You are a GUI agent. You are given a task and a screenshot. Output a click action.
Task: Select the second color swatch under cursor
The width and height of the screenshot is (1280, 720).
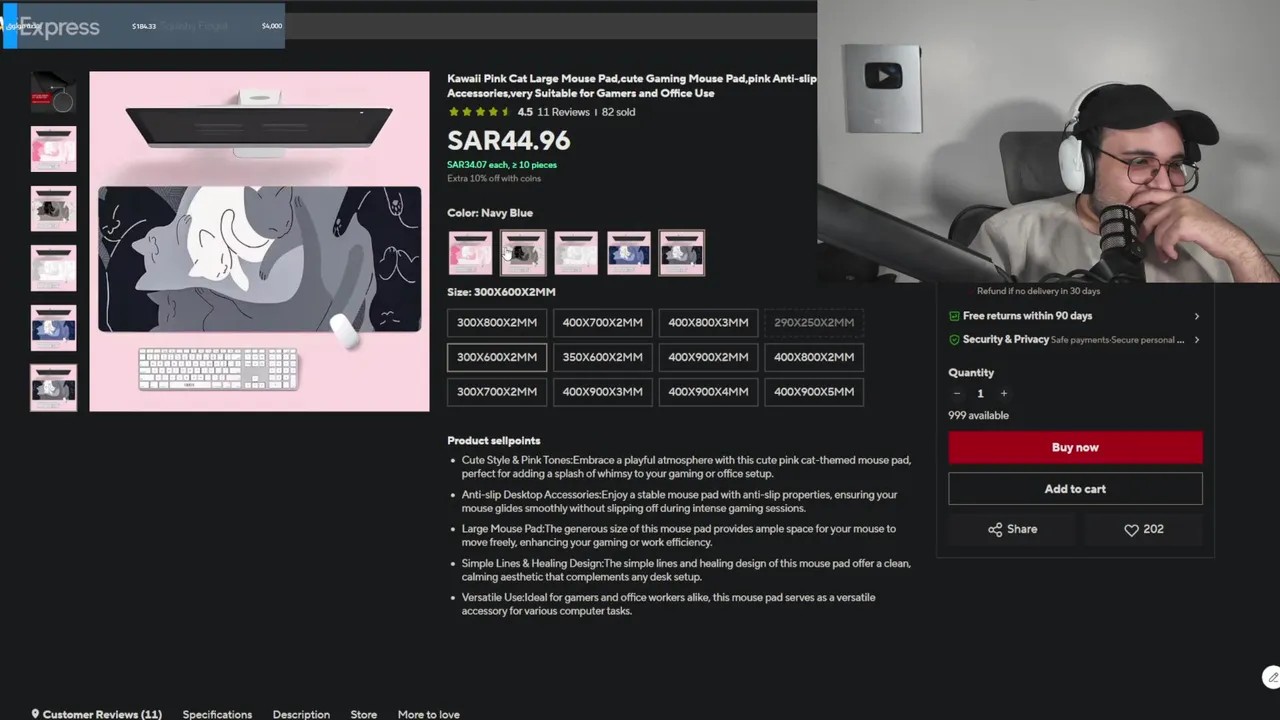523,252
